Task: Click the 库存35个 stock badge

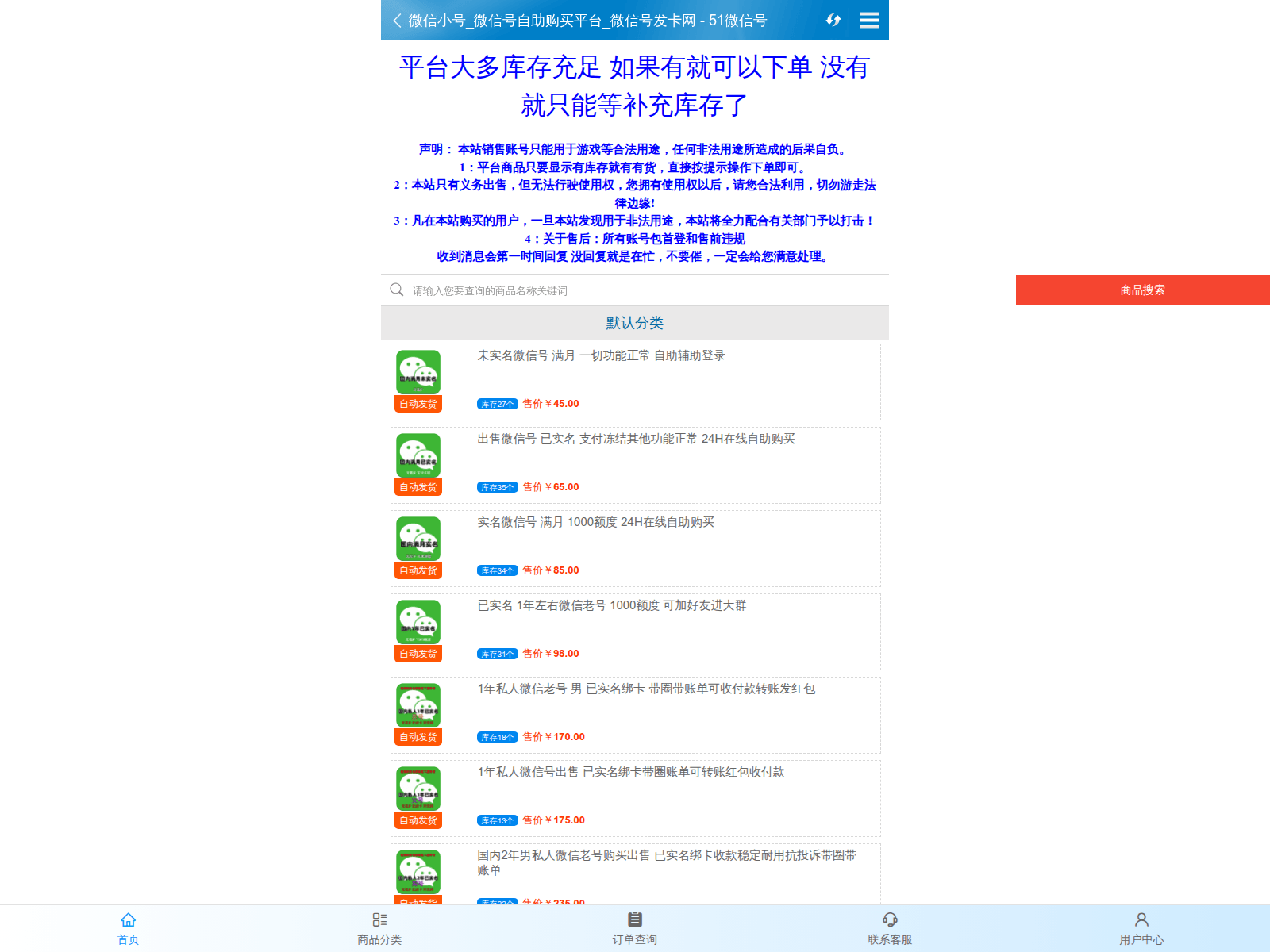Action: [498, 487]
